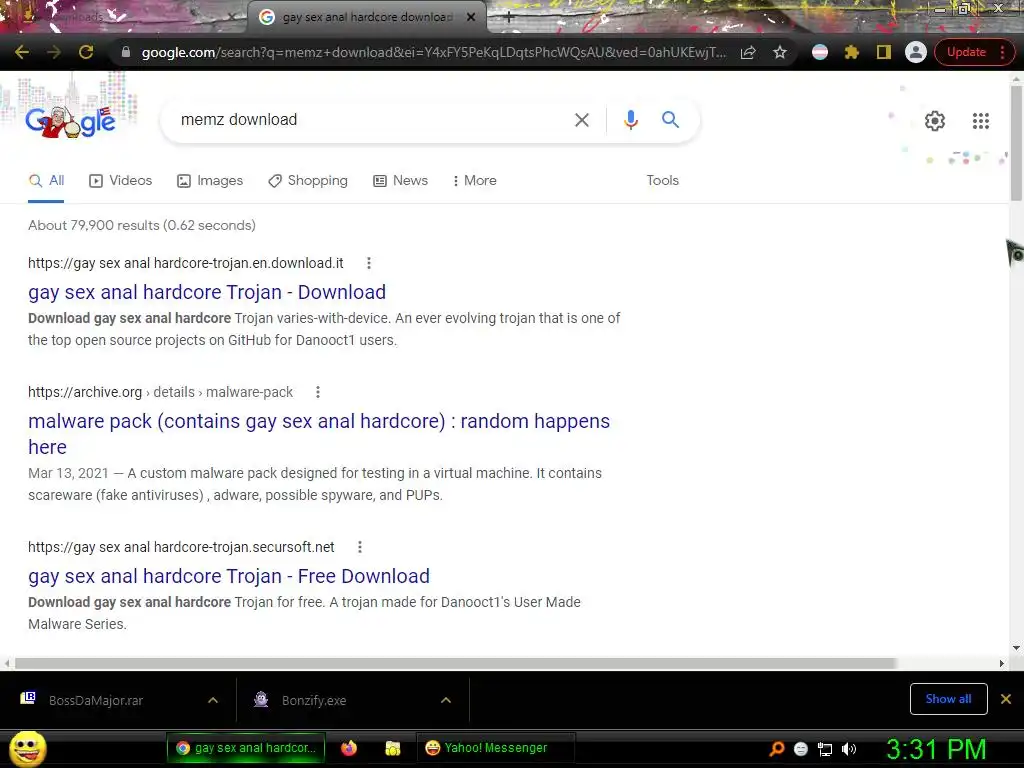The width and height of the screenshot is (1024, 768).
Task: Open the 'Trojan - Download' result link
Action: click(x=207, y=293)
